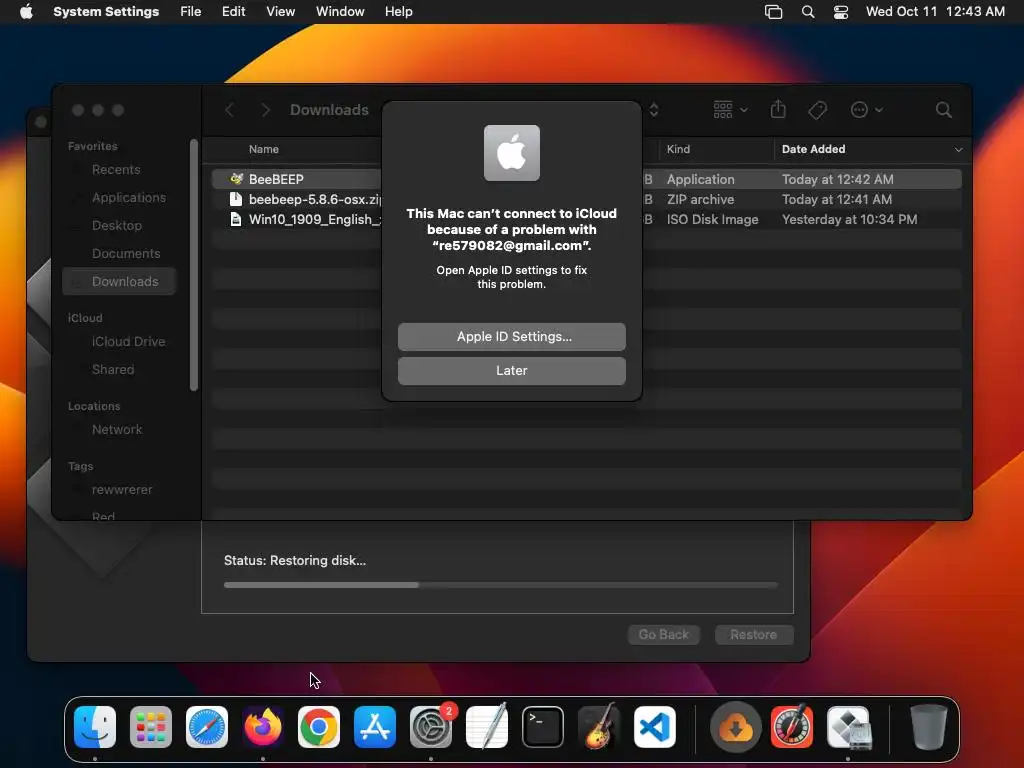Launch Firefox from the Dock

click(263, 727)
